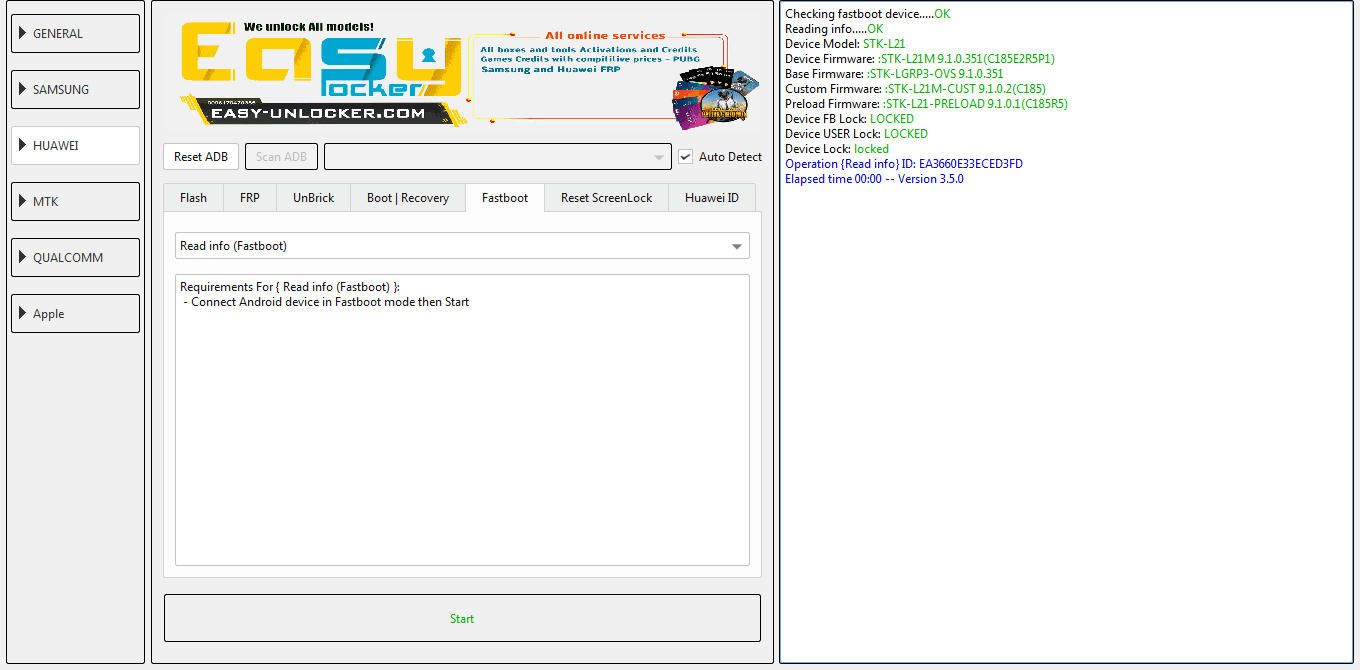Click the Reset ADB button
Image resolution: width=1360 pixels, height=670 pixels.
click(x=201, y=157)
